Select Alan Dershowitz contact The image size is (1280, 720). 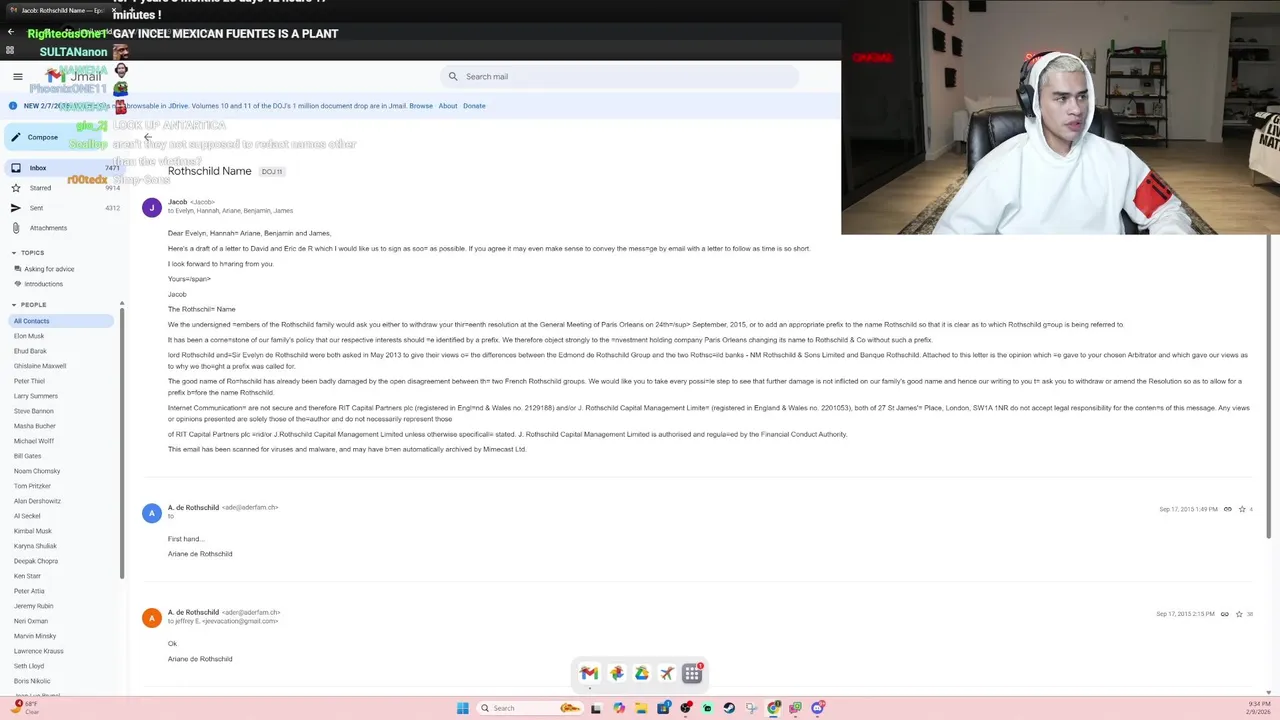(x=37, y=501)
